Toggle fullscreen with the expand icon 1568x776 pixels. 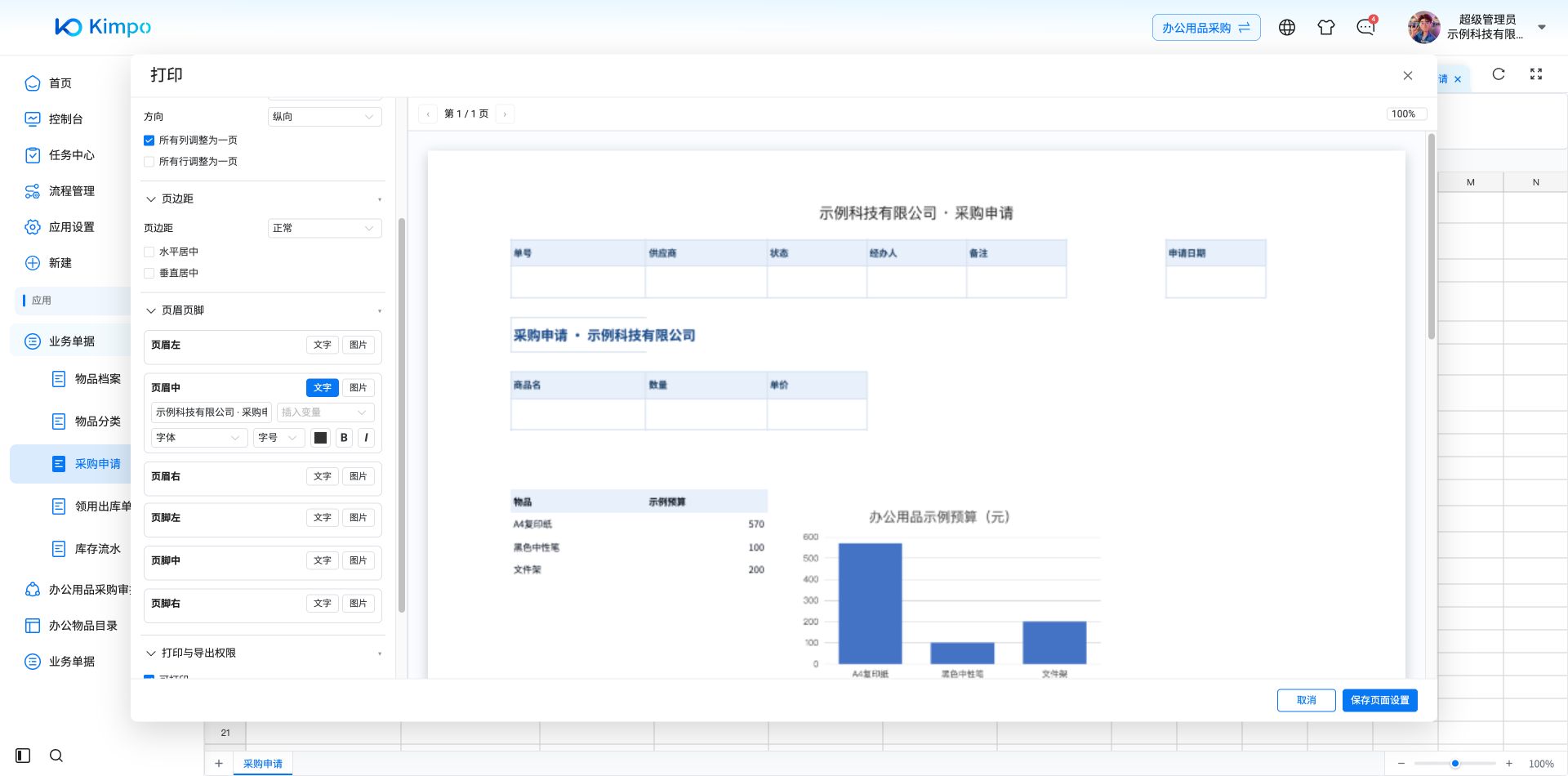(x=1536, y=74)
